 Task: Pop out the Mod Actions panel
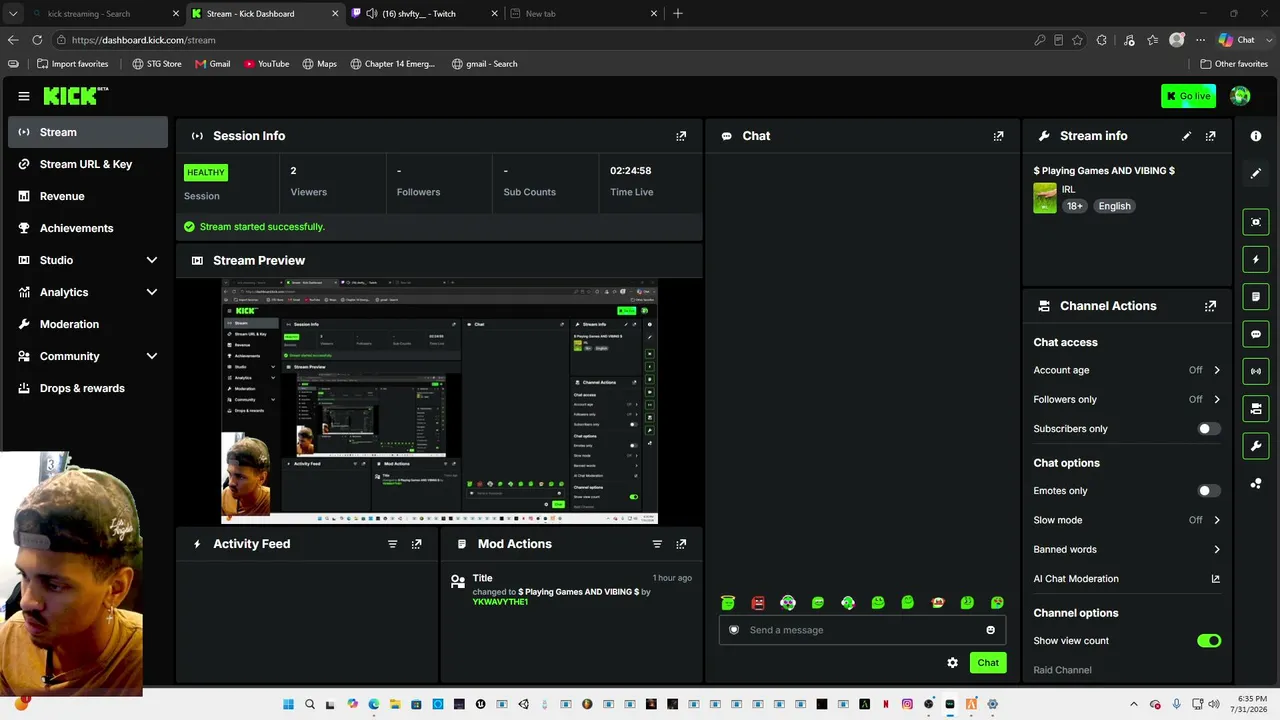[681, 544]
